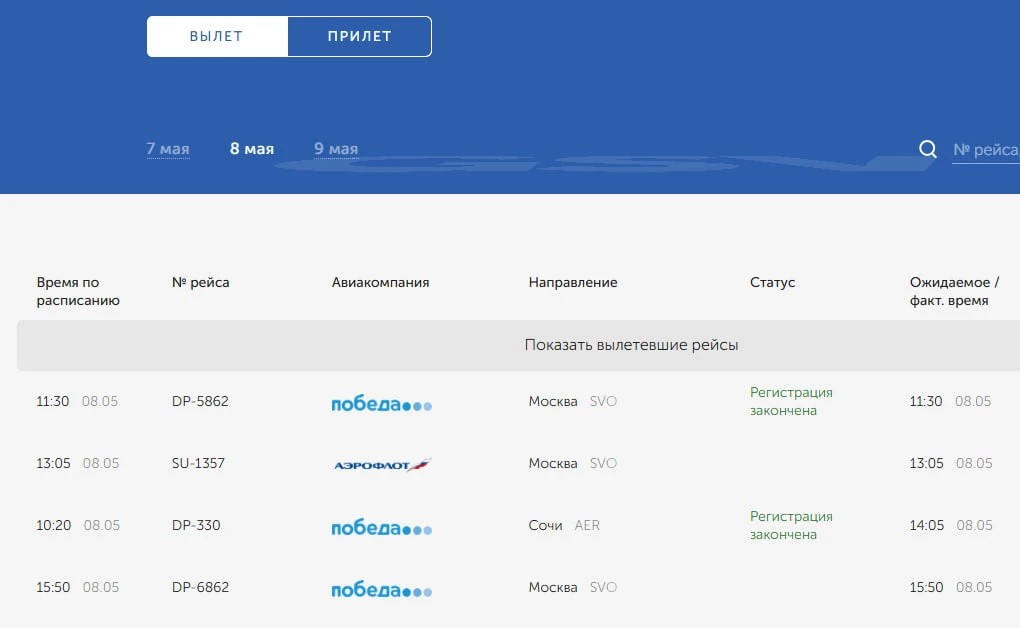This screenshot has height=628, width=1020.
Task: Click the Направление column header
Action: click(573, 282)
